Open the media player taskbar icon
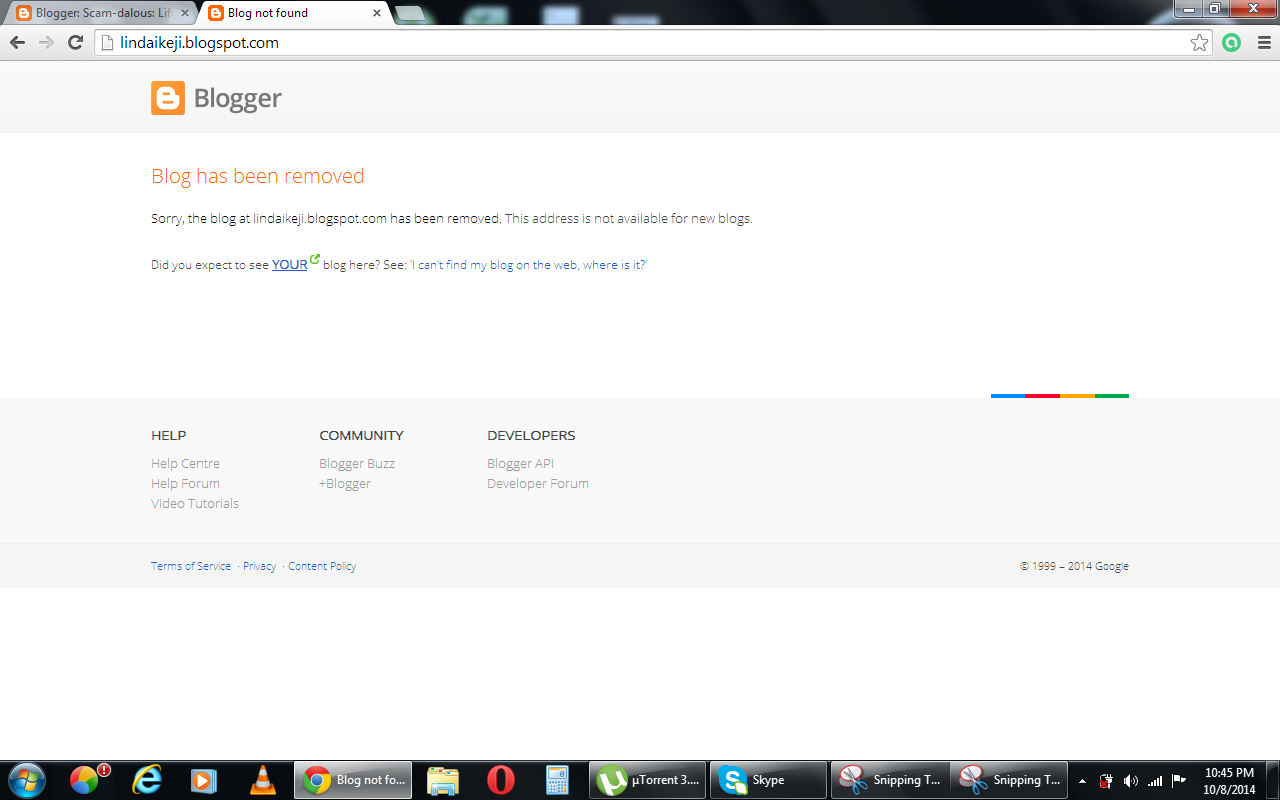1280x800 pixels. [204, 779]
